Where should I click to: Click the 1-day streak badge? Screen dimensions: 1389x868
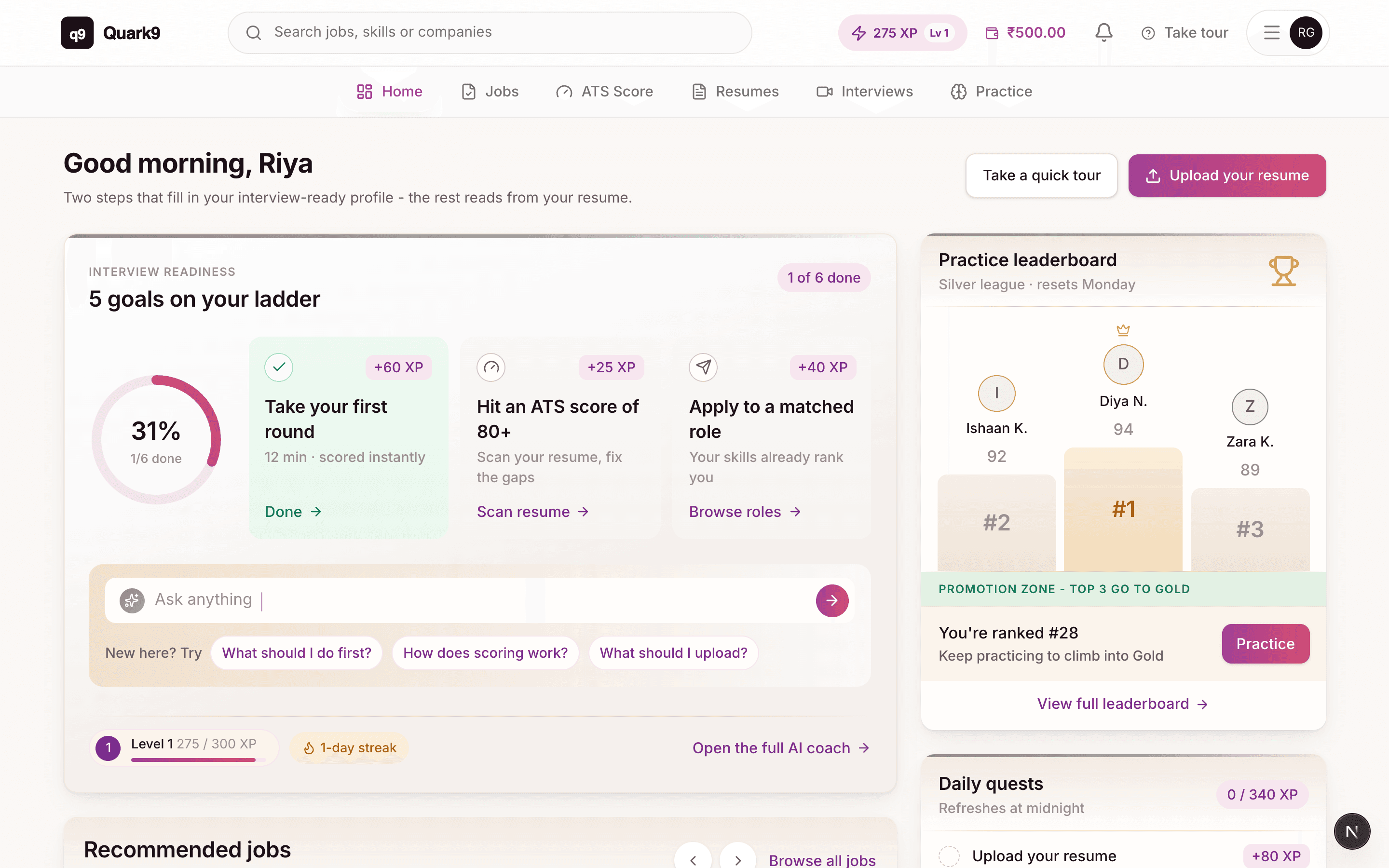[349, 748]
